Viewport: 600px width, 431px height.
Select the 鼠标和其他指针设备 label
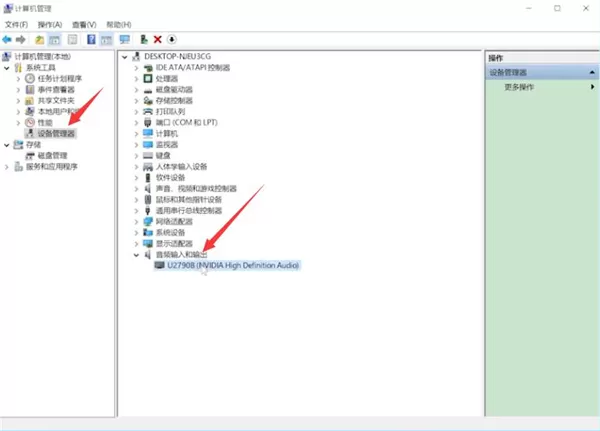tap(189, 199)
